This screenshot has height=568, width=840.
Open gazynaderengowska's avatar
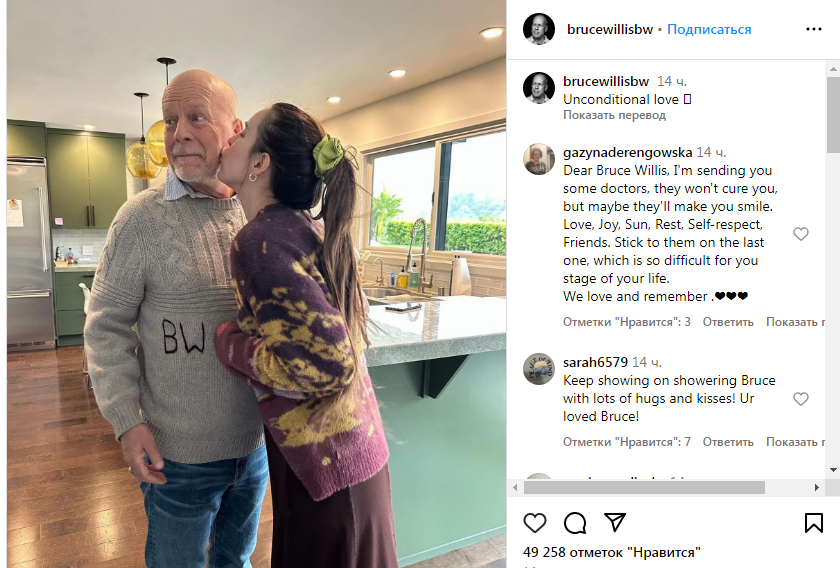[x=538, y=159]
